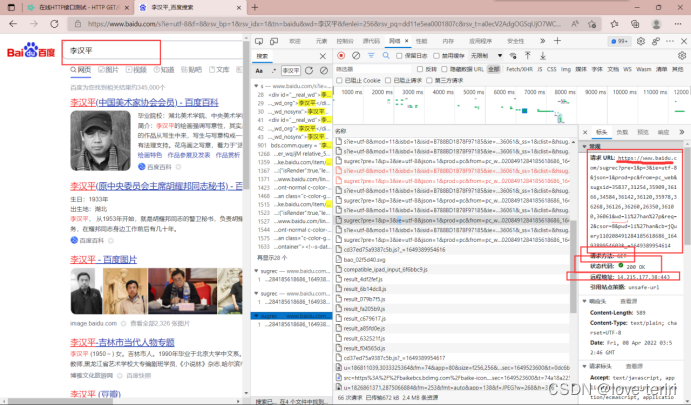Image resolution: width=691 pixels, height=405 pixels.
Task: Click the browser back arrow
Action: tap(13, 24)
